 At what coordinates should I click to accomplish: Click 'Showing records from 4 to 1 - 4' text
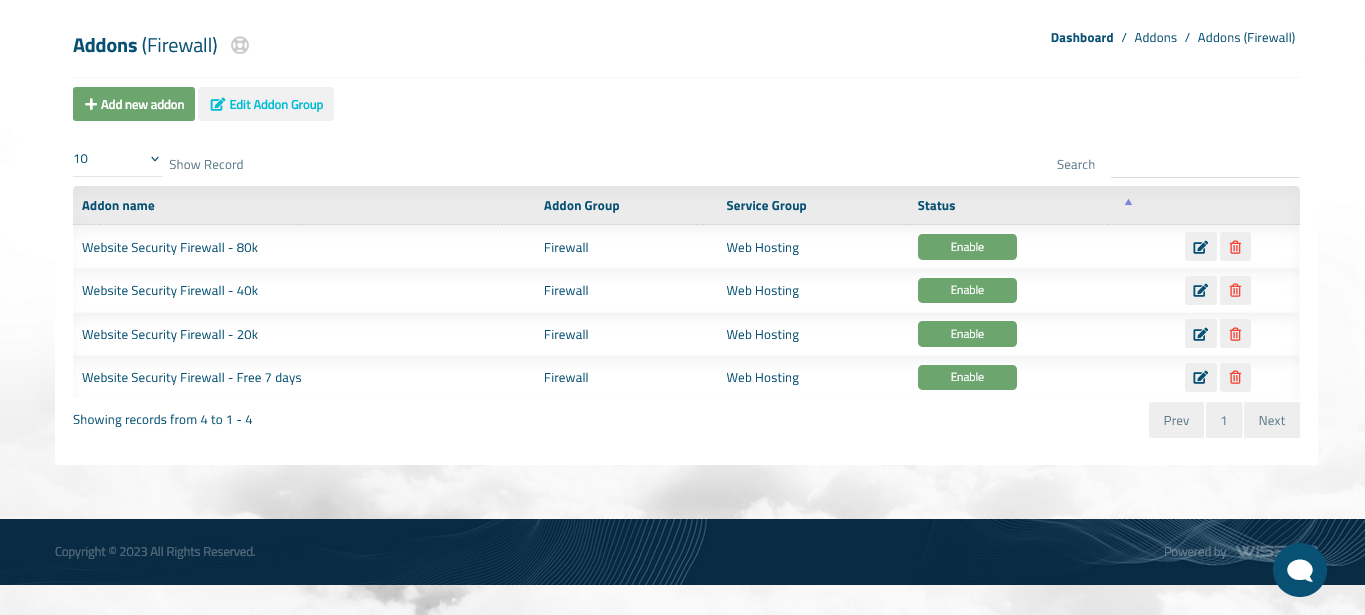click(163, 420)
